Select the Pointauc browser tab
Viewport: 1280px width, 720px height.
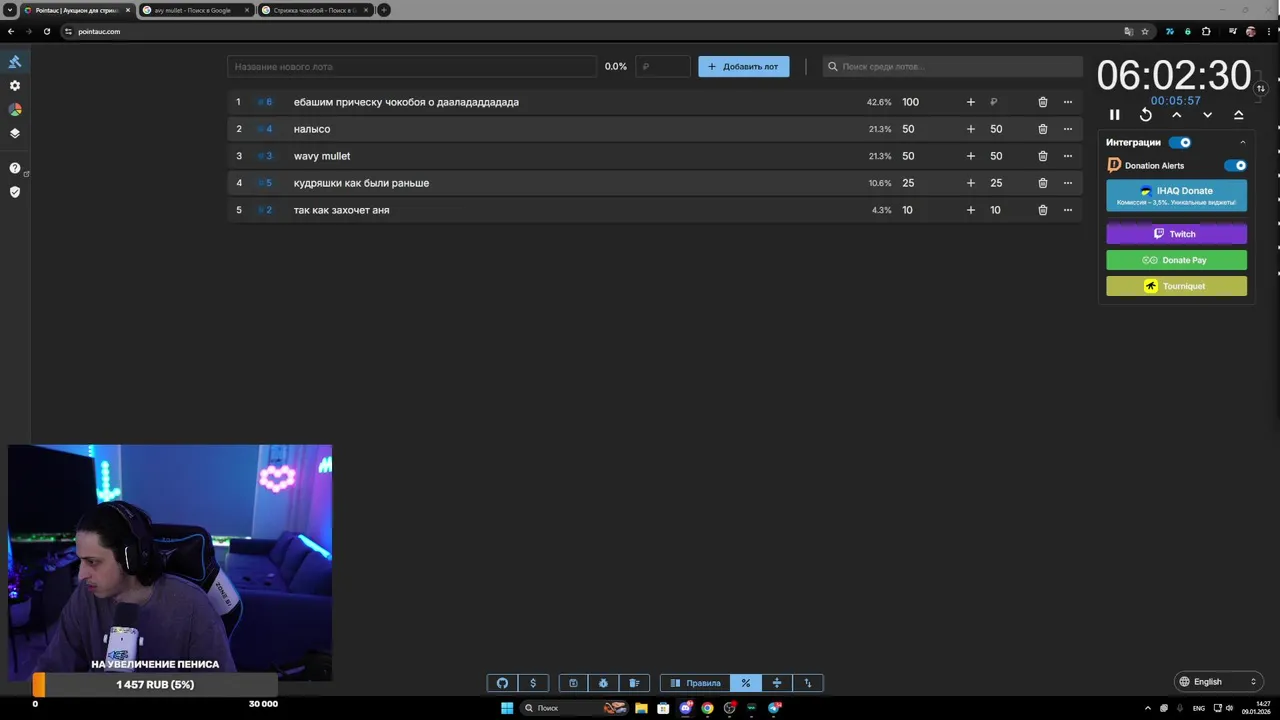click(x=77, y=10)
